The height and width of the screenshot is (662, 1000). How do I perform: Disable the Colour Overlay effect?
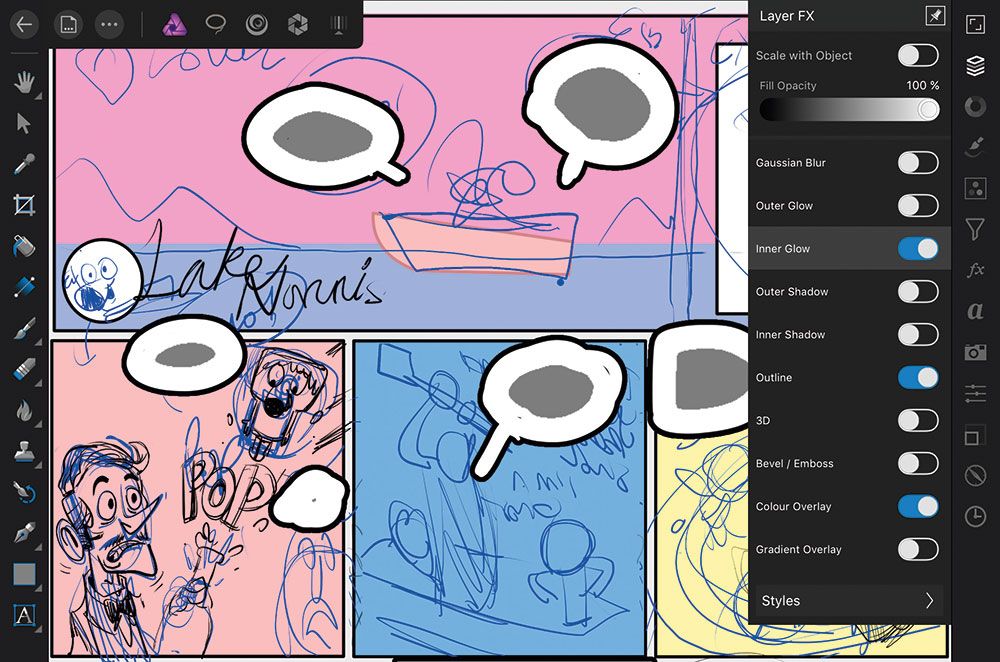click(x=917, y=507)
